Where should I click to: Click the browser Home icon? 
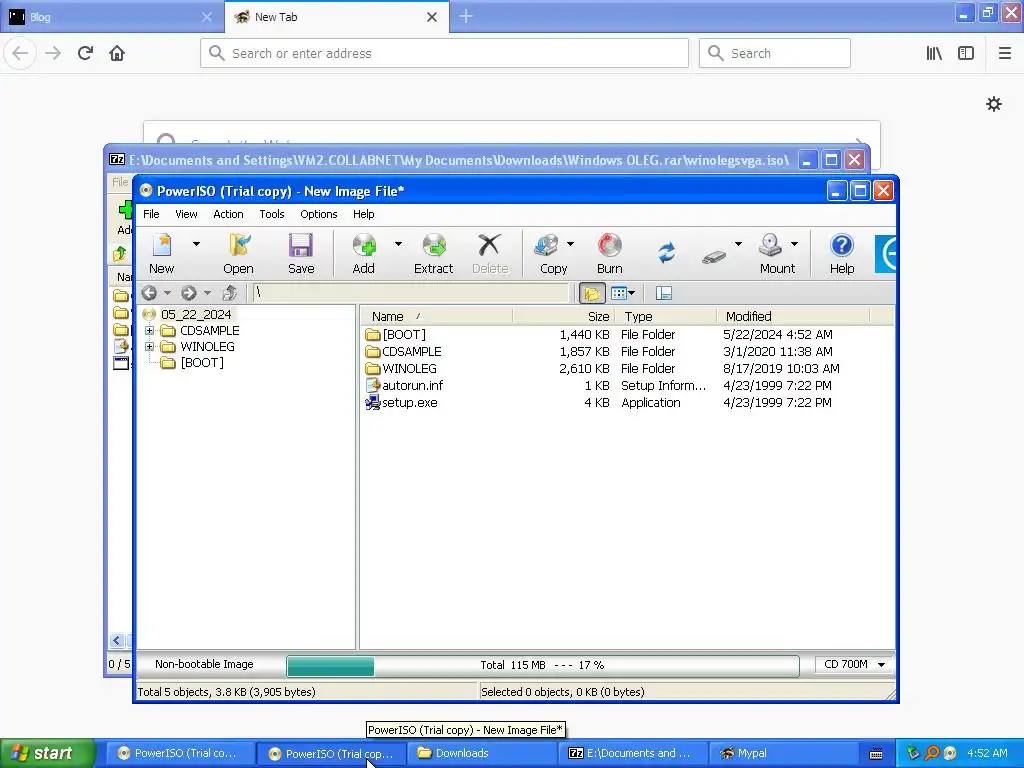(117, 53)
